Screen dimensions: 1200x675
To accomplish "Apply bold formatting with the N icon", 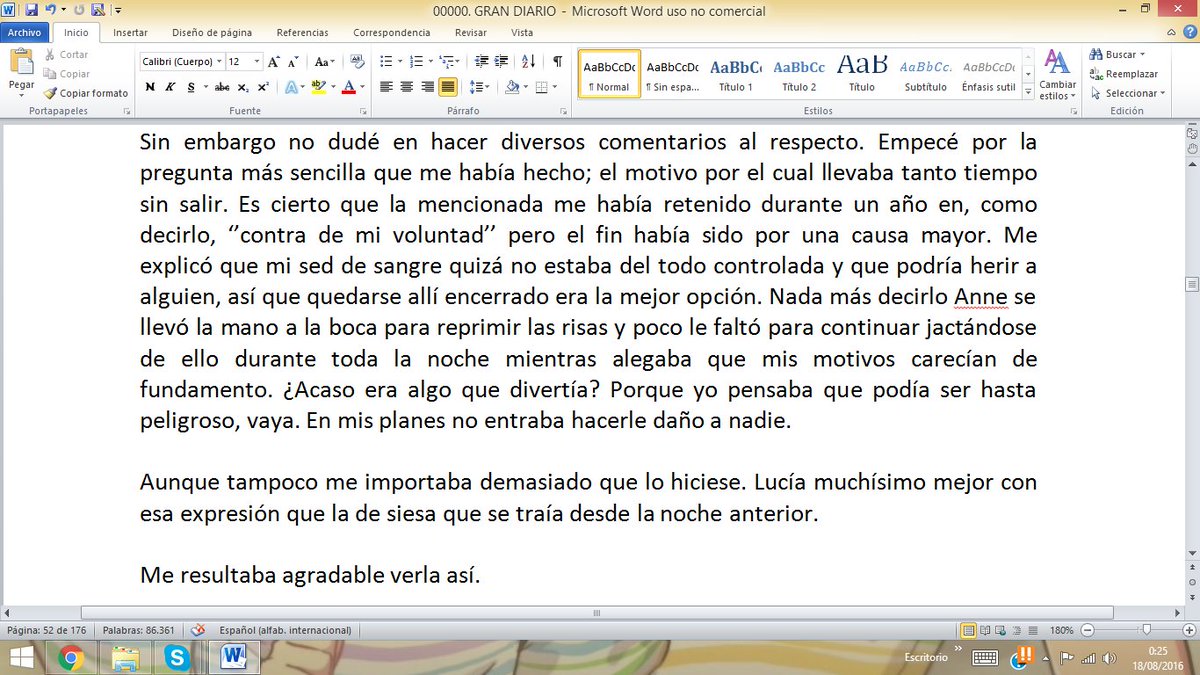I will [148, 86].
